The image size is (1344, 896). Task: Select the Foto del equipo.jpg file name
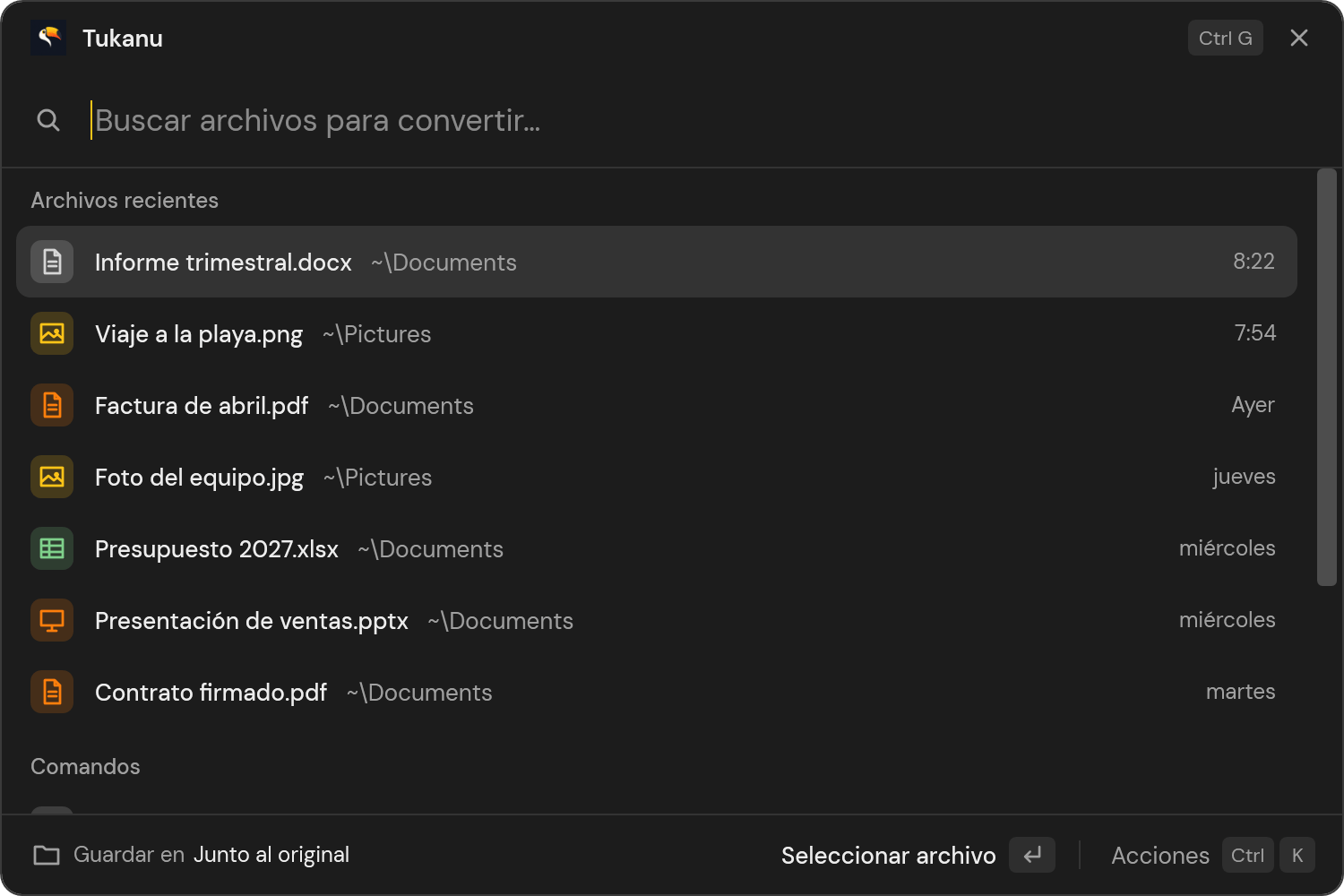click(x=199, y=477)
